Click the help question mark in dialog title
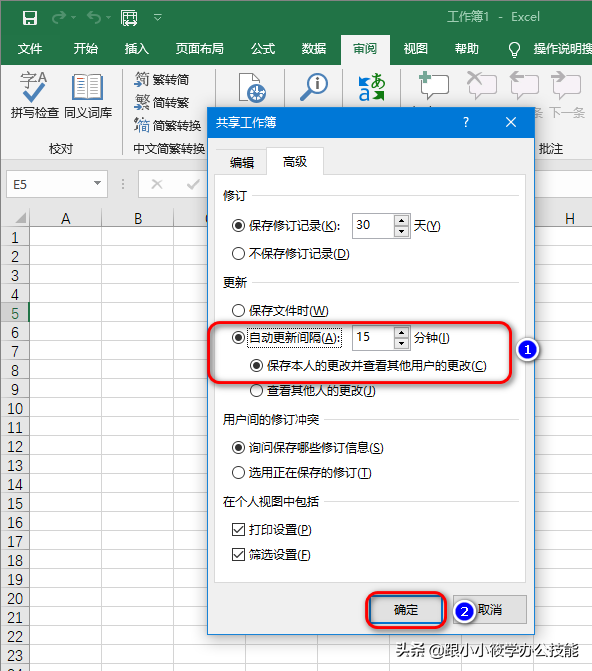592x671 pixels. 466,122
